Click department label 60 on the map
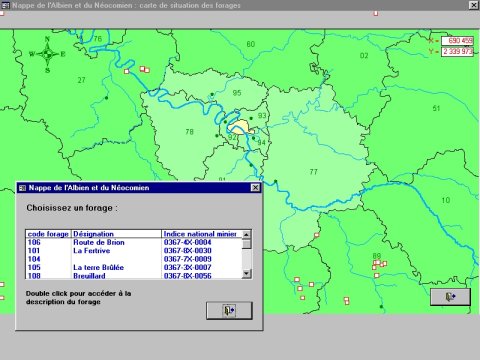 [251, 44]
